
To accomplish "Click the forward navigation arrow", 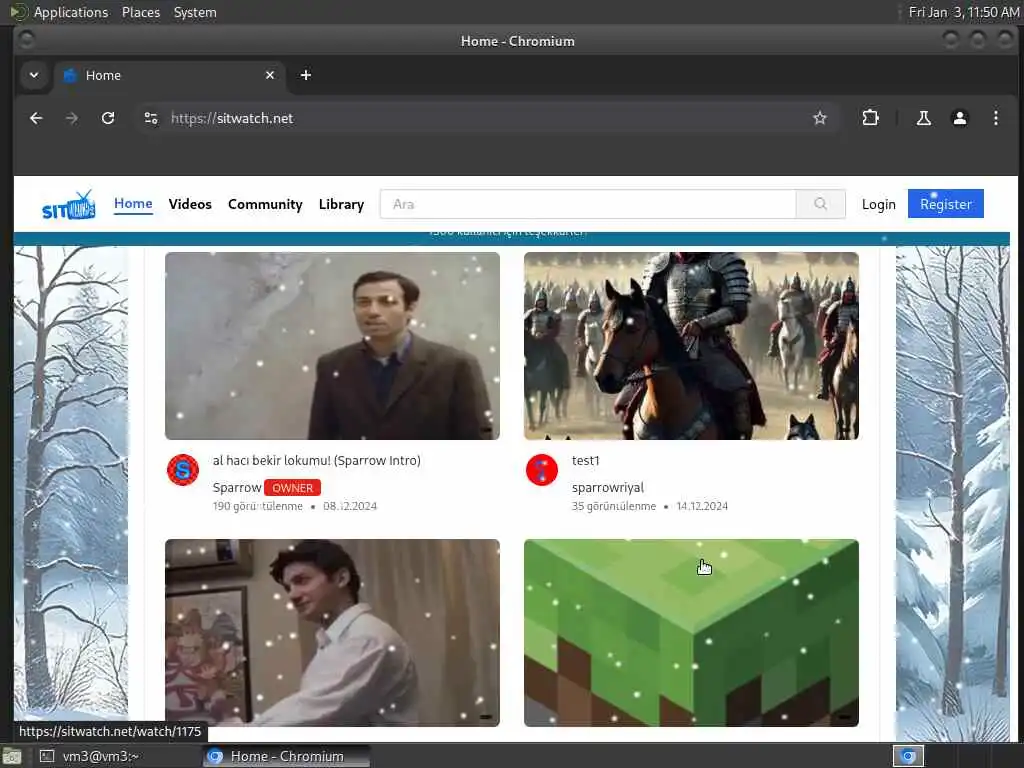I will pos(72,118).
